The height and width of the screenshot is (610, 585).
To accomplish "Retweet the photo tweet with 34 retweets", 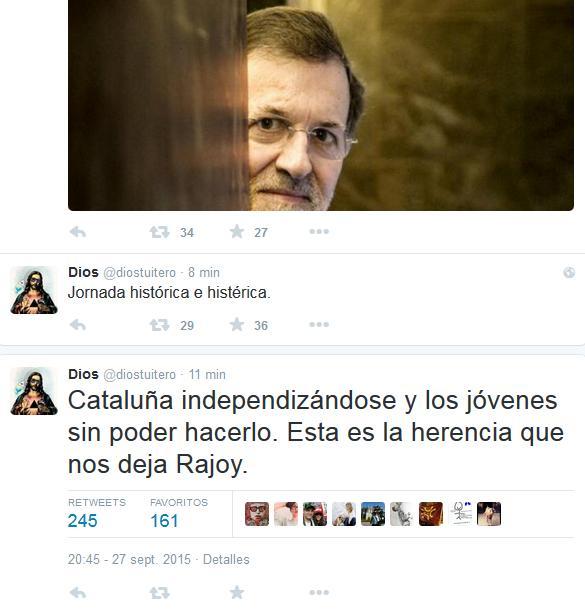I will (x=159, y=232).
